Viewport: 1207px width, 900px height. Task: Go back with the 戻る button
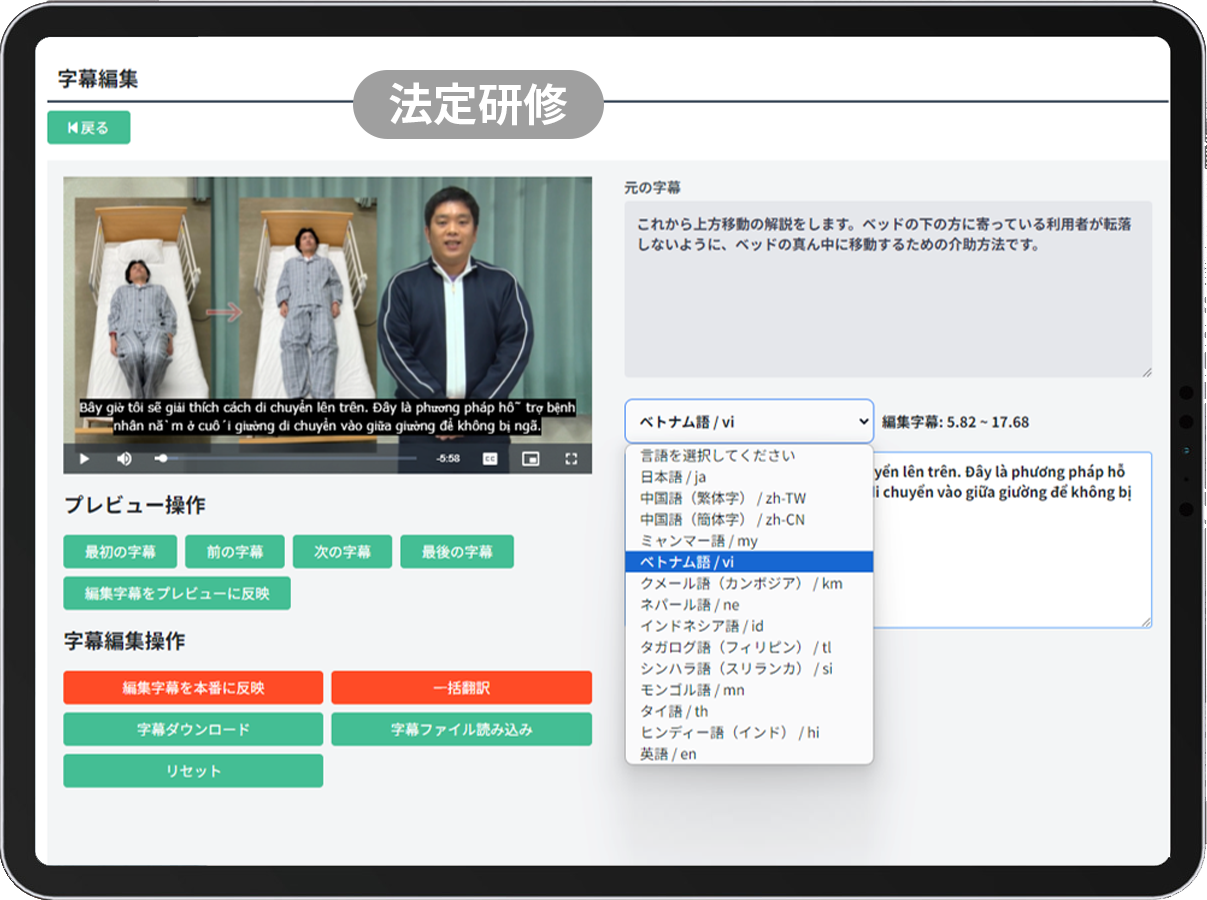89,127
